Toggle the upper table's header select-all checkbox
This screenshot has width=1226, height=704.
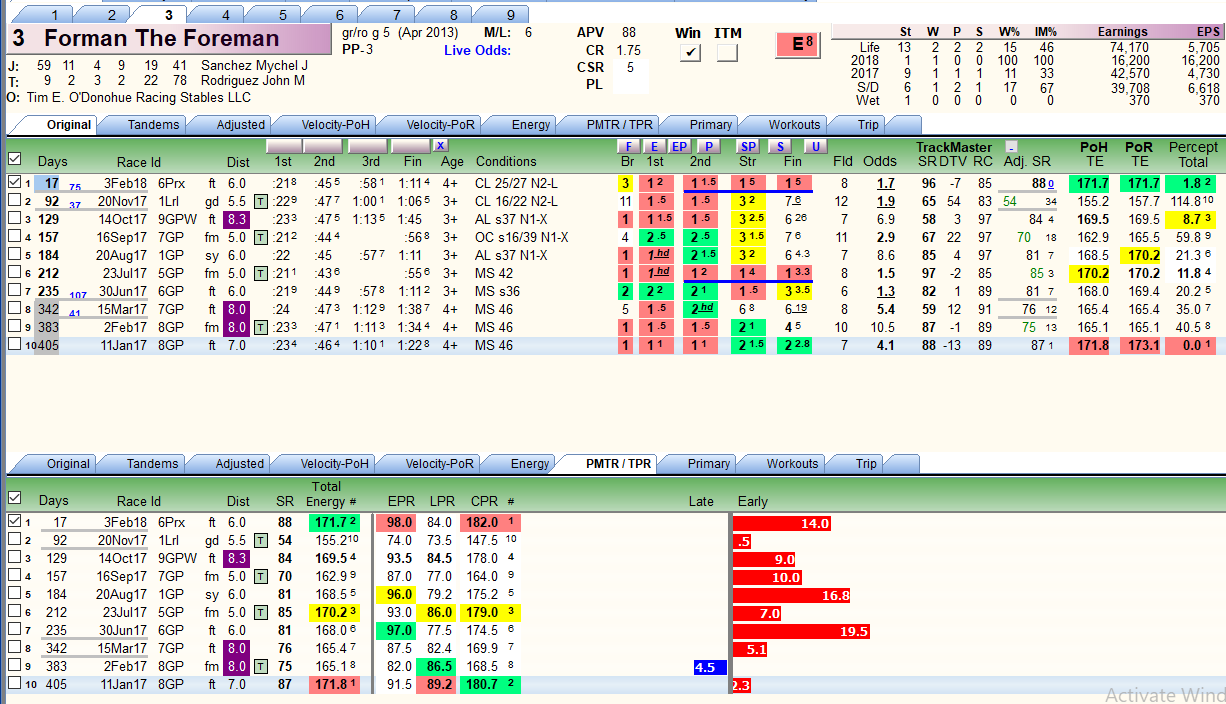[x=14, y=159]
